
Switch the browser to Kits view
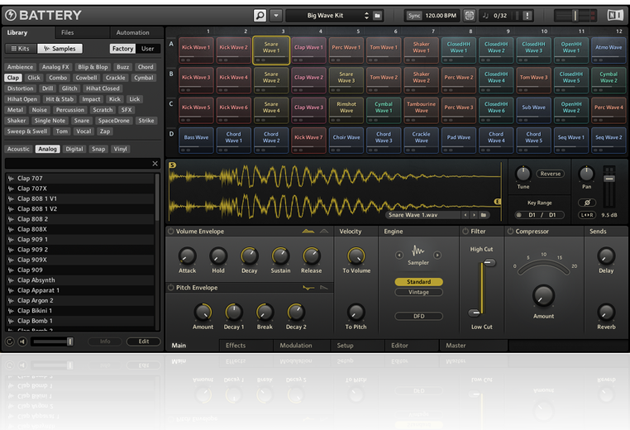(20, 49)
